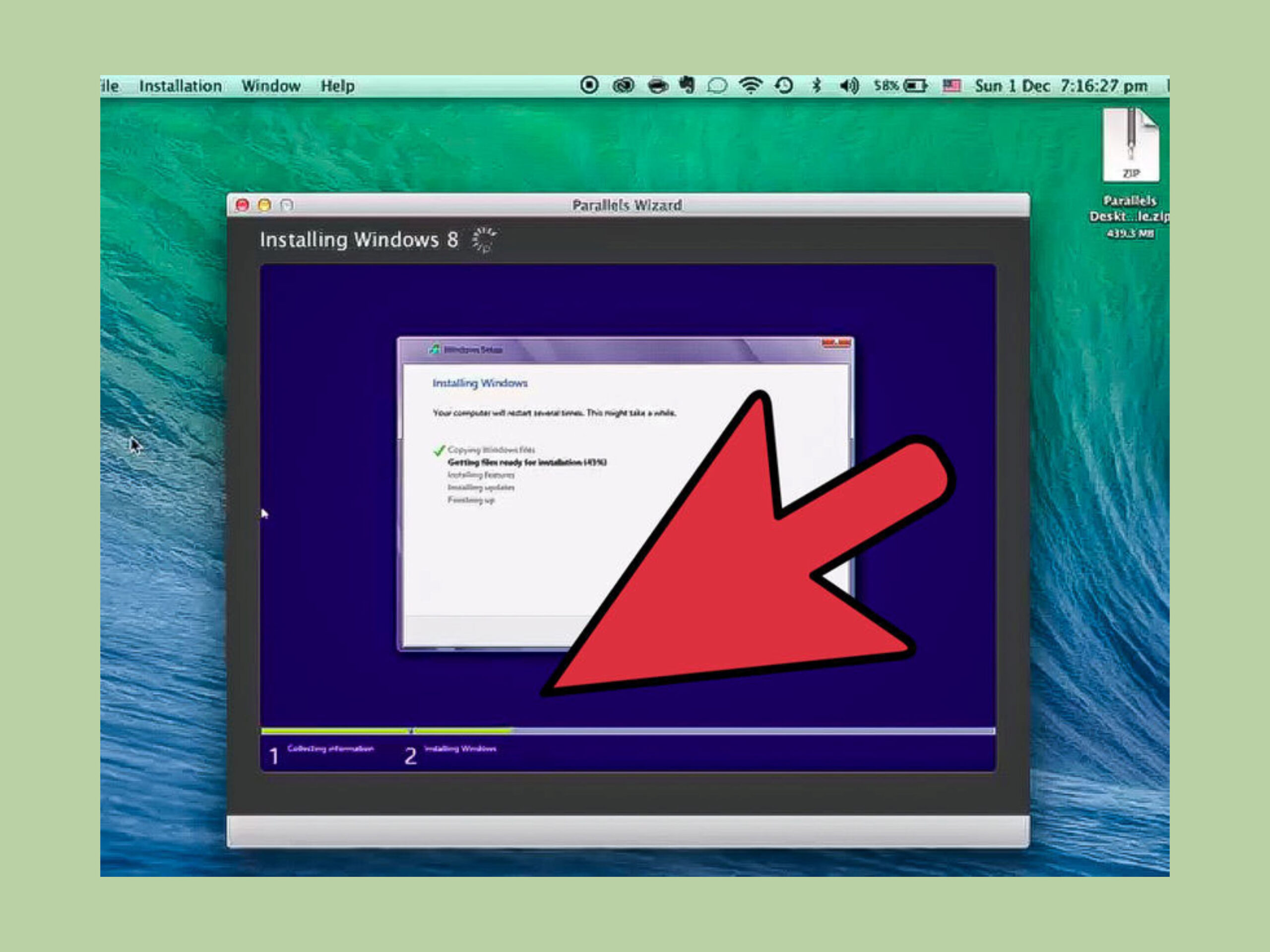Minimize the Parallels Wizard window
This screenshot has height=952, width=1270.
point(265,205)
